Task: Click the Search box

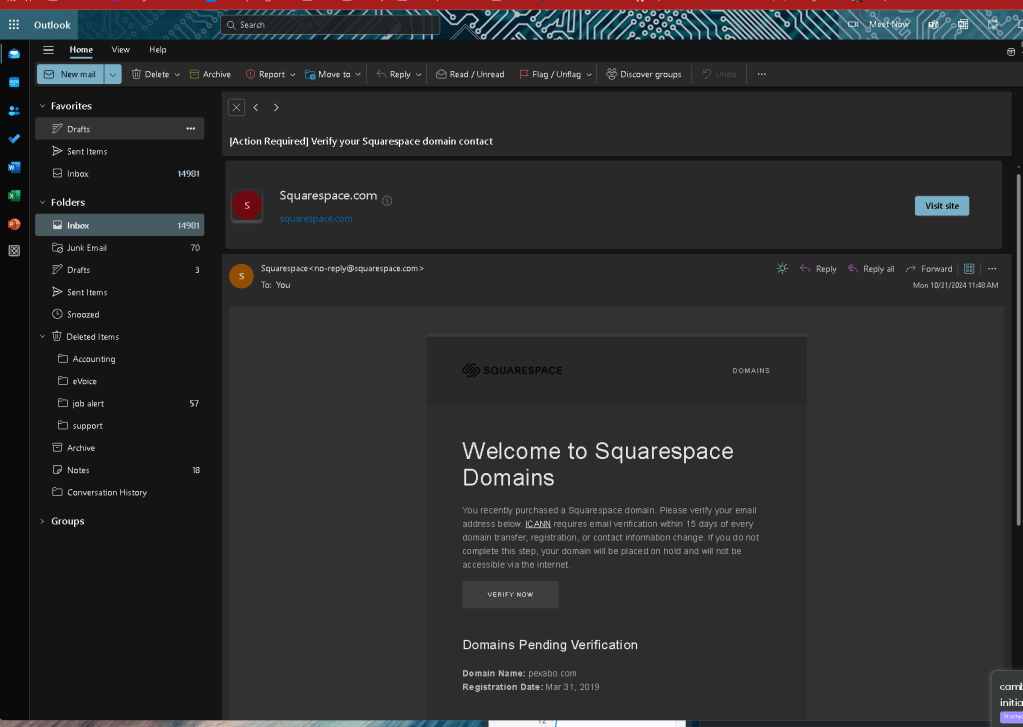Action: pyautogui.click(x=330, y=25)
